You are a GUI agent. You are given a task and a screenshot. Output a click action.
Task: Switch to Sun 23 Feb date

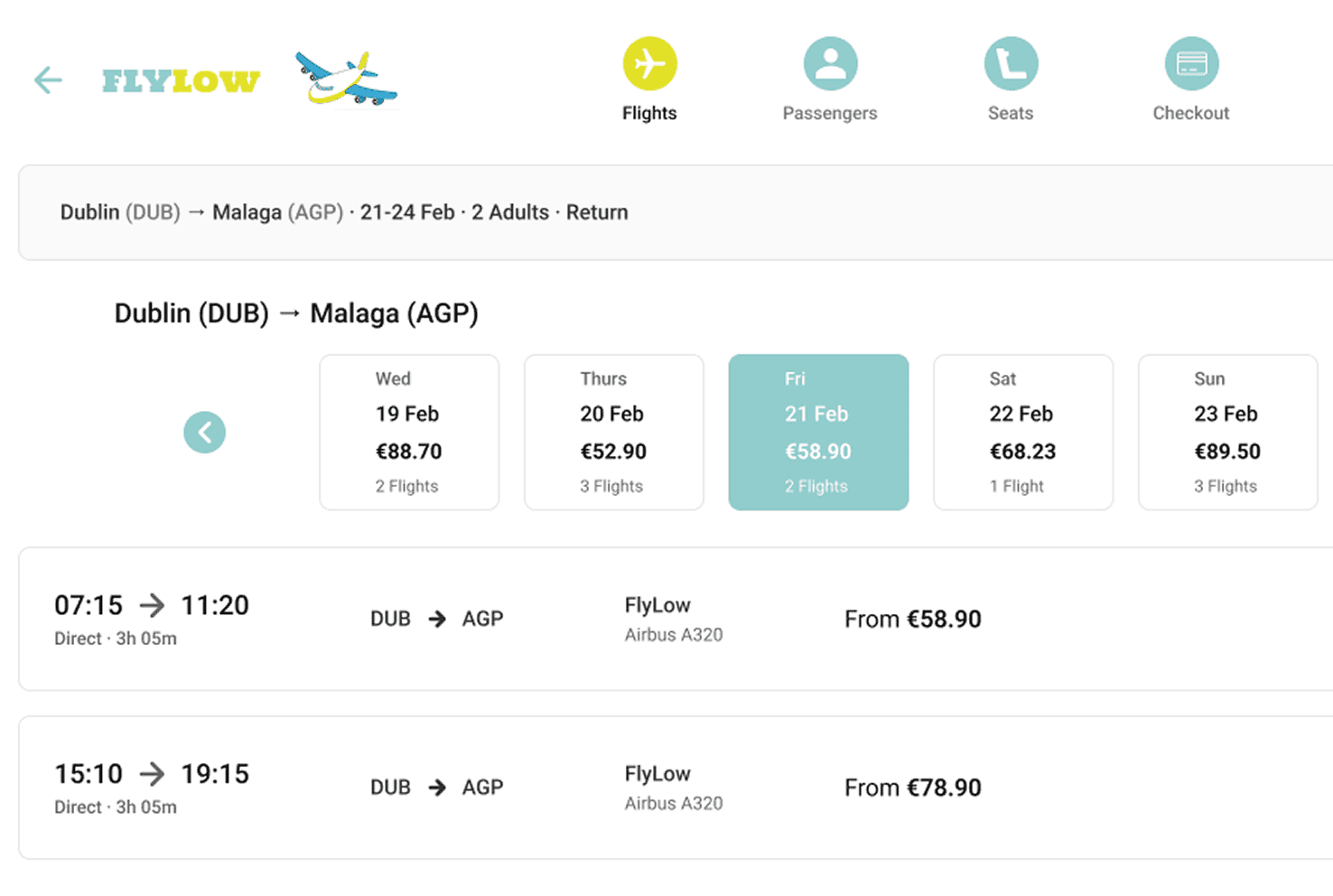coord(1227,433)
